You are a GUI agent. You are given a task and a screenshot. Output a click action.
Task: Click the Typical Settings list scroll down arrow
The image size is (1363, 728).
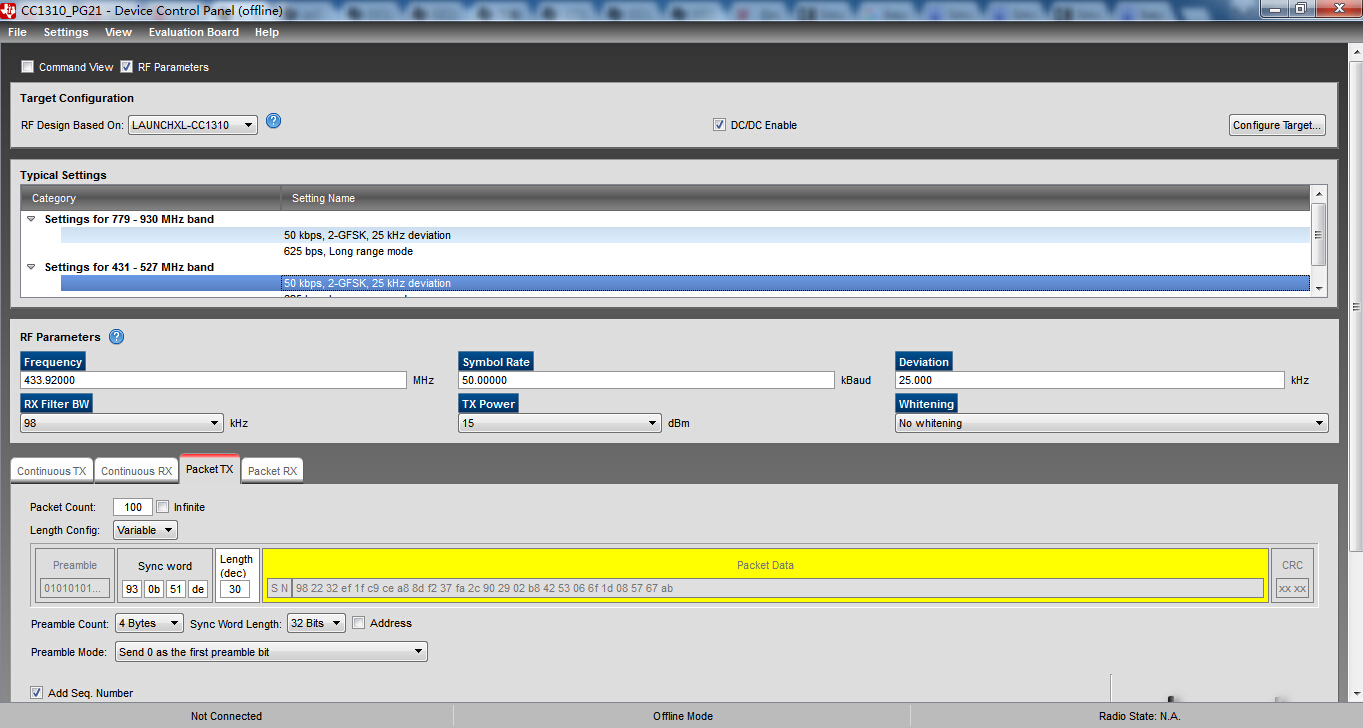(x=1319, y=288)
